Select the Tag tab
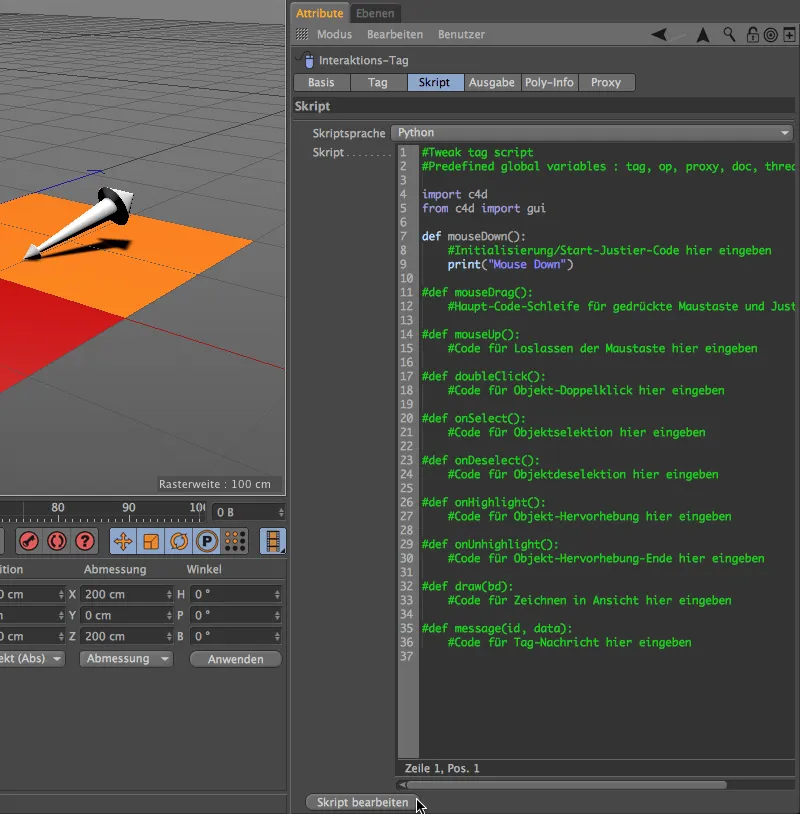 (x=378, y=82)
